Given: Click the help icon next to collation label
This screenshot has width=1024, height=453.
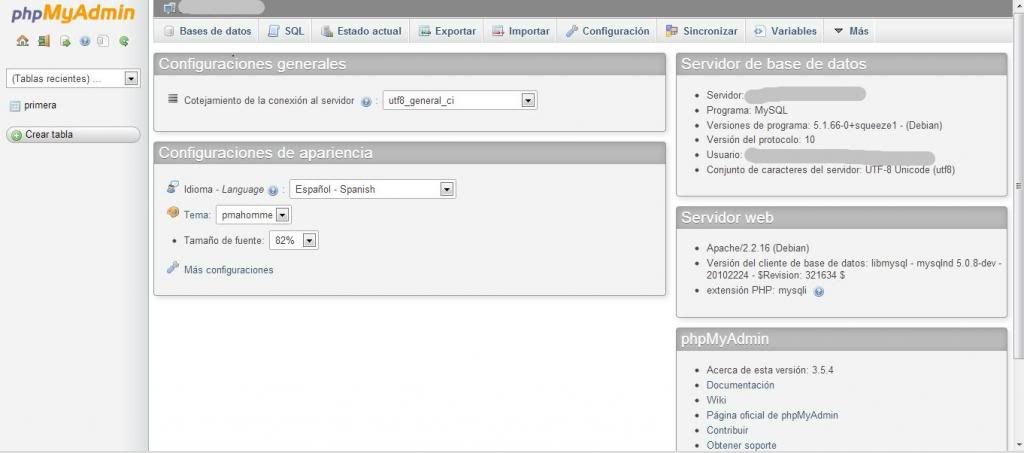Looking at the screenshot, I should click(x=366, y=102).
